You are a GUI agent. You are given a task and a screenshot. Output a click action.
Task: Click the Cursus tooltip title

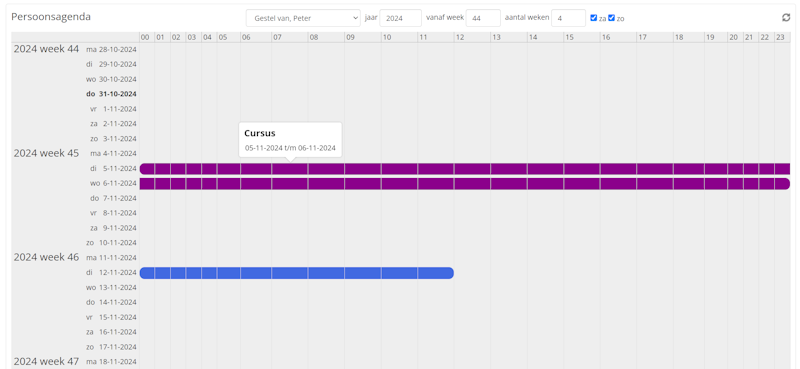click(x=260, y=133)
